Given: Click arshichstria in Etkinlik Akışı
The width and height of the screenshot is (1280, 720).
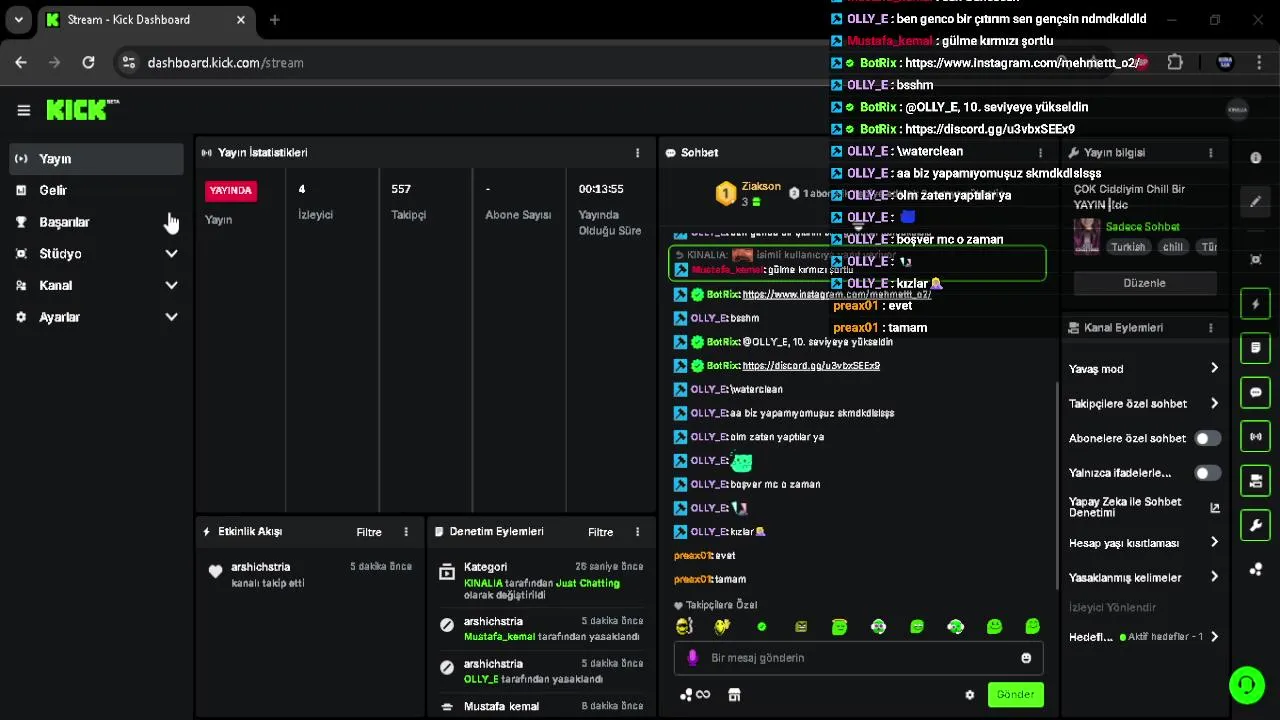Looking at the screenshot, I should pos(260,567).
